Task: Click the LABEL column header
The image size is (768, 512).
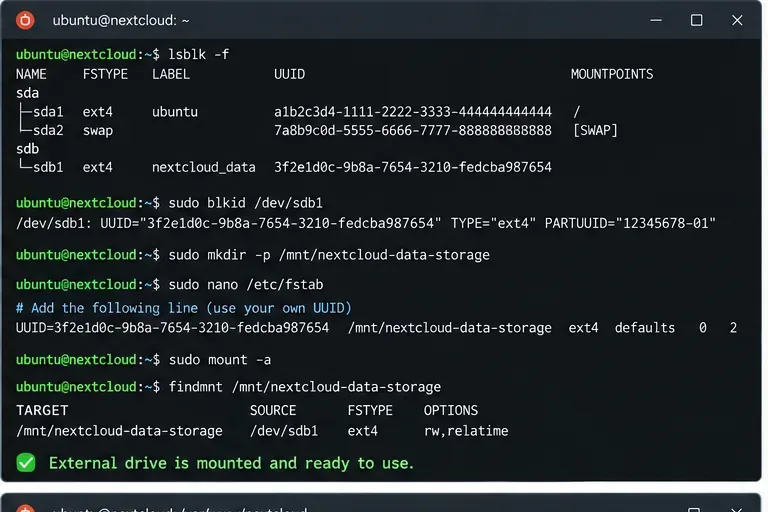Action: tap(171, 74)
